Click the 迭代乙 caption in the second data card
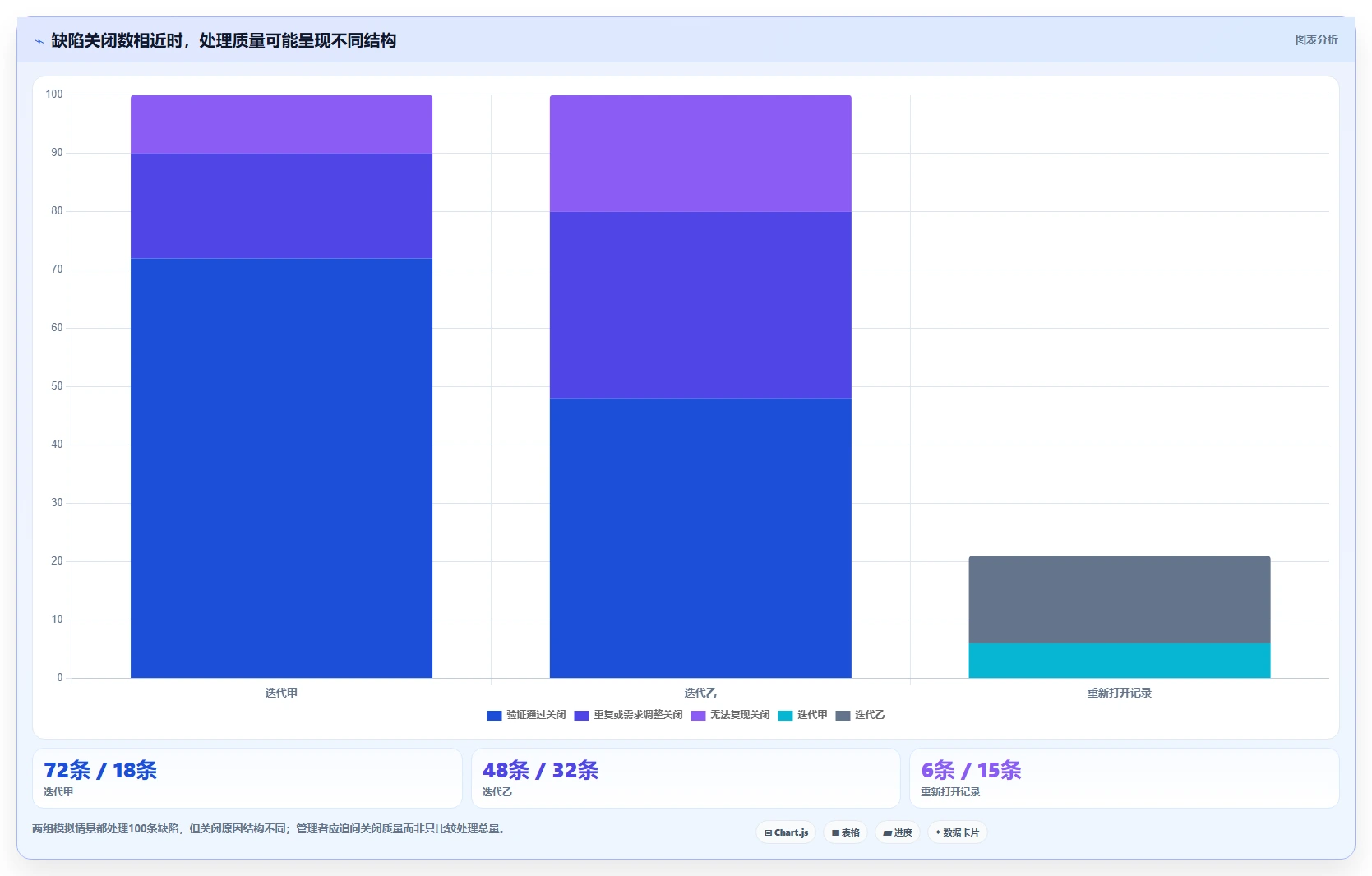Image resolution: width=1372 pixels, height=876 pixels. [x=497, y=792]
